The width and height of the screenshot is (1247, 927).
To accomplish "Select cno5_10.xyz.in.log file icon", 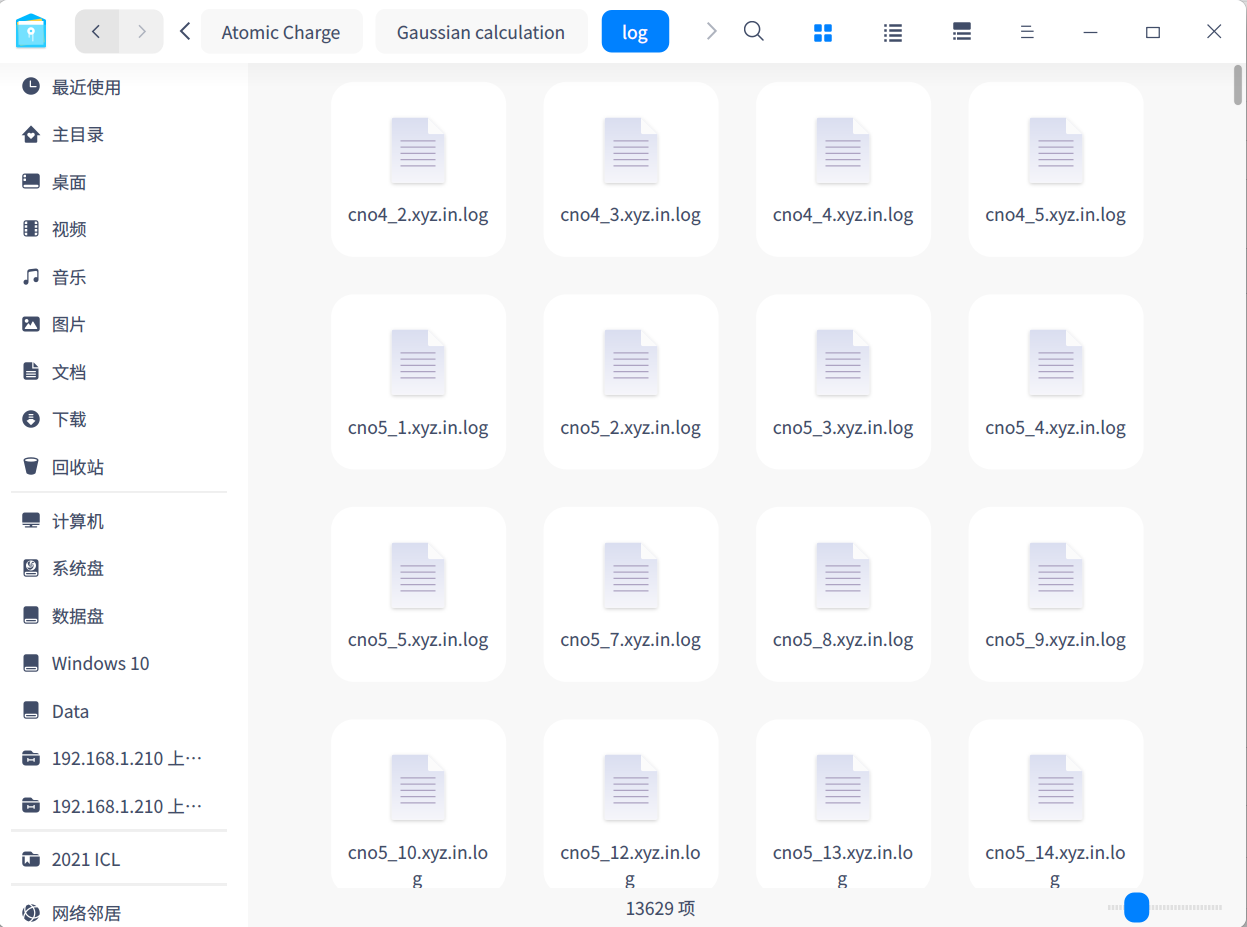I will (x=418, y=788).
